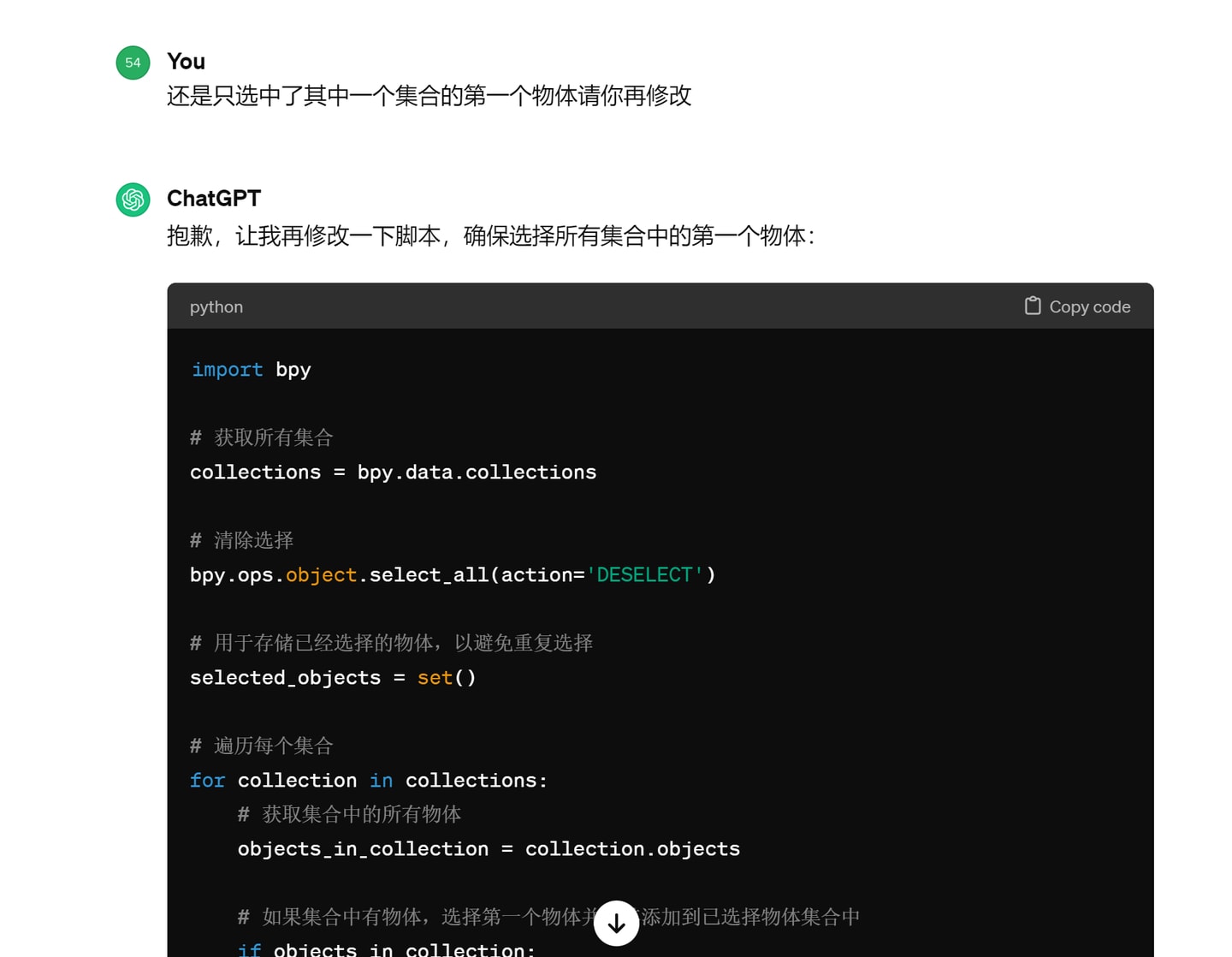Click the user message '还是只选中了其中一个集合的第一个物体请你再修改'

pyautogui.click(x=429, y=96)
